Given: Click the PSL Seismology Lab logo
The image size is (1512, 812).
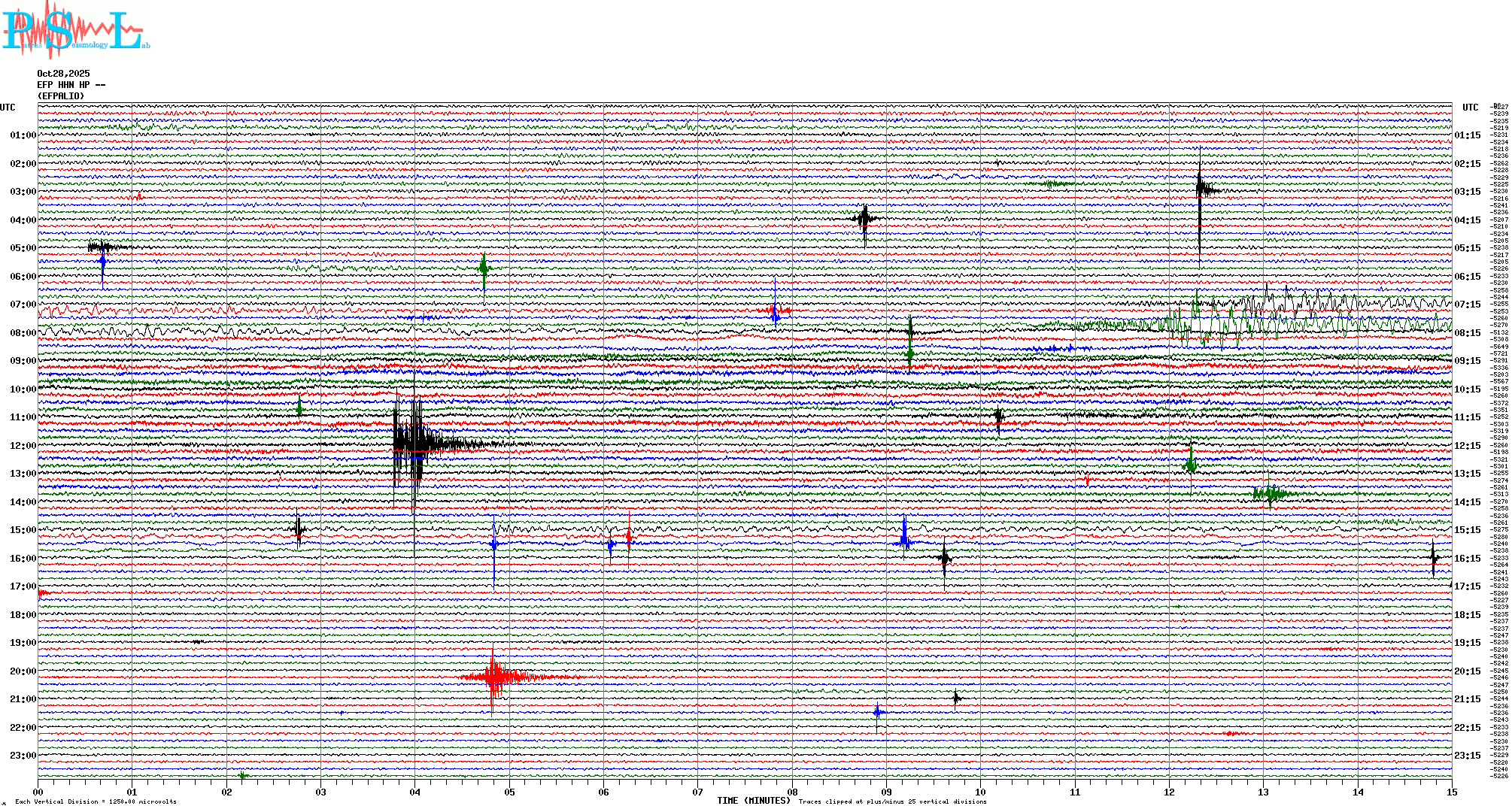Looking at the screenshot, I should click(x=74, y=30).
